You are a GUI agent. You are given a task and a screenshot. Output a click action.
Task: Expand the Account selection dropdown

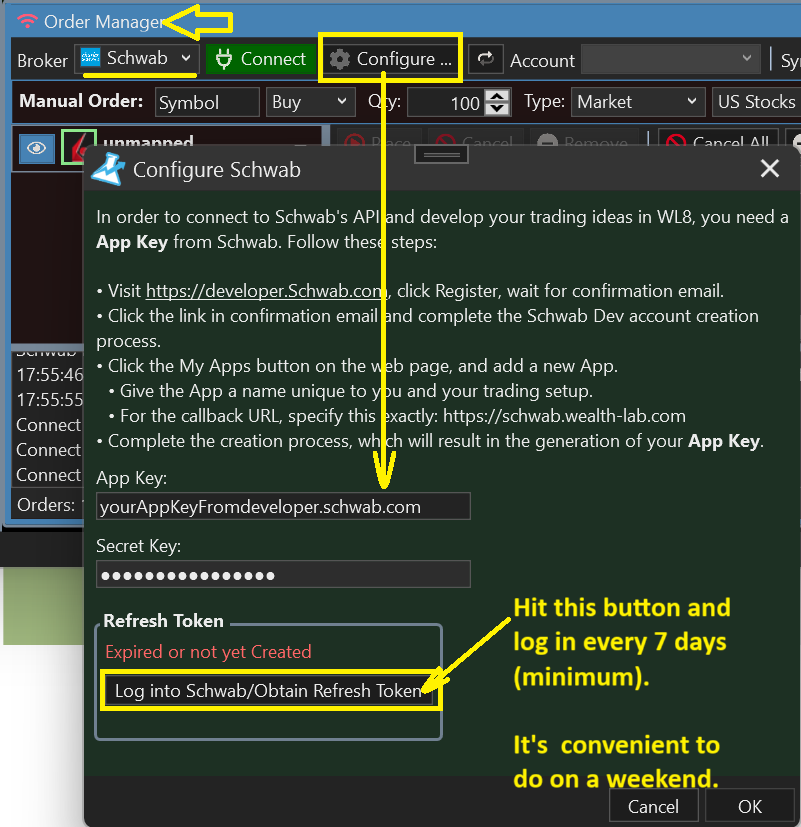tap(670, 60)
